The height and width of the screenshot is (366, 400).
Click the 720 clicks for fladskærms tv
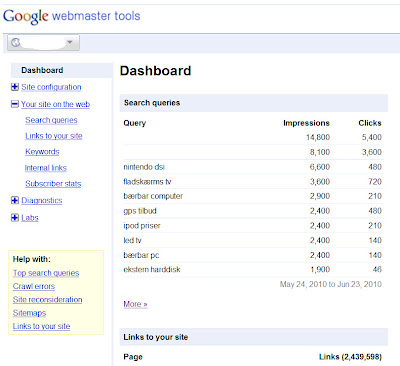click(x=375, y=182)
